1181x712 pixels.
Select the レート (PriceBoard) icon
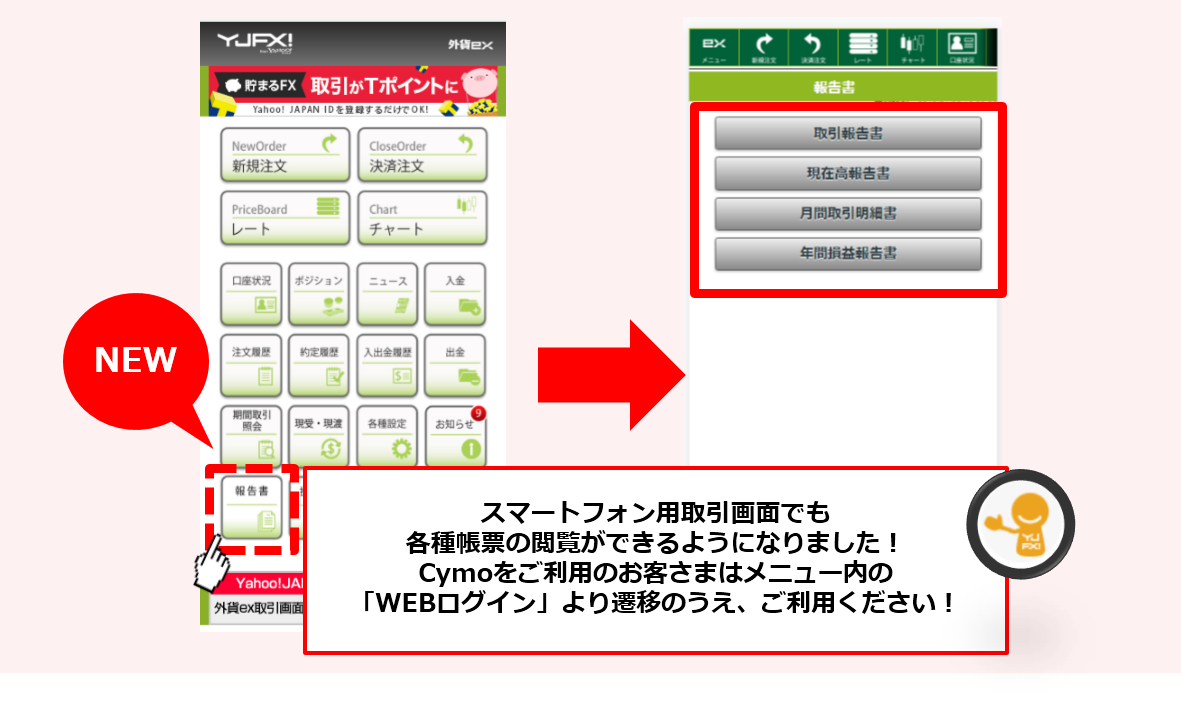pos(284,217)
